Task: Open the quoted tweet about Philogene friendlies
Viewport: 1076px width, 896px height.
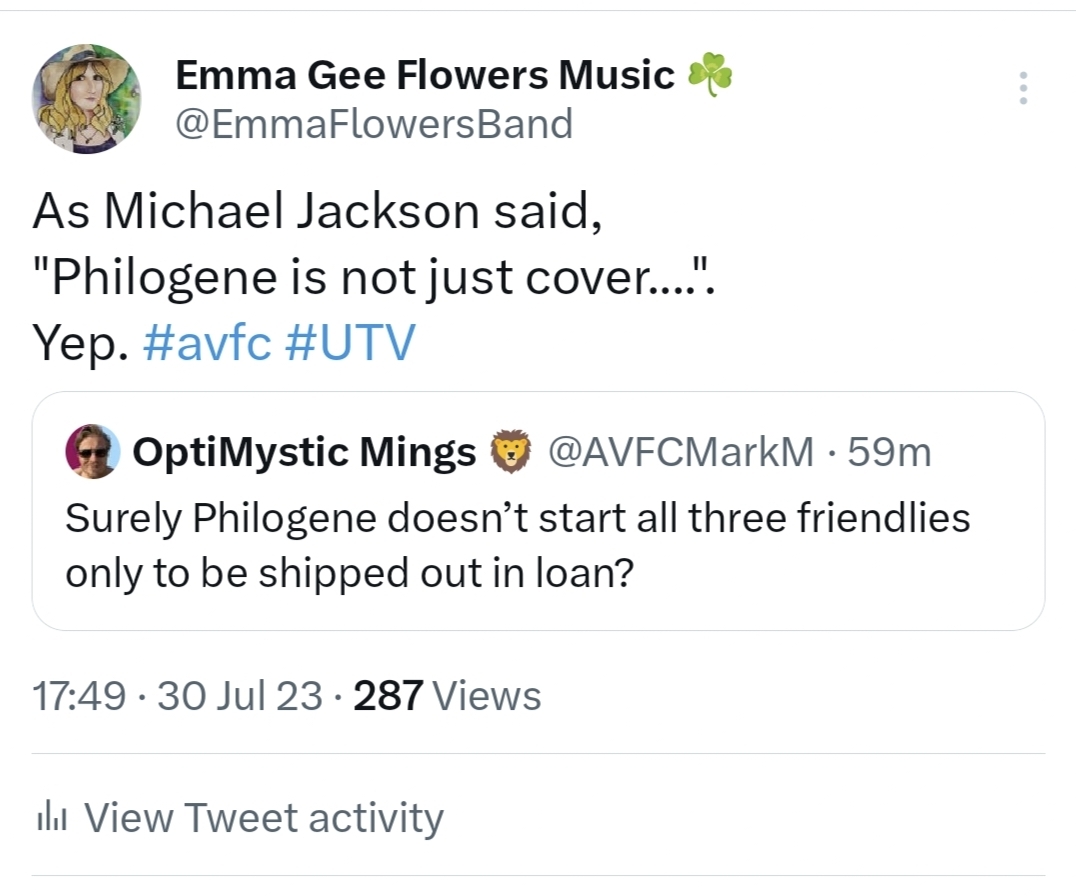Action: pyautogui.click(x=517, y=545)
